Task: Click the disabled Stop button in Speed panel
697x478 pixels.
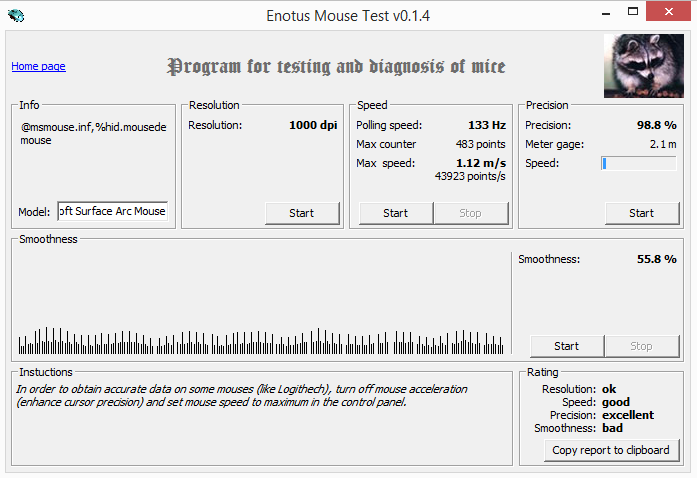Action: [x=471, y=213]
